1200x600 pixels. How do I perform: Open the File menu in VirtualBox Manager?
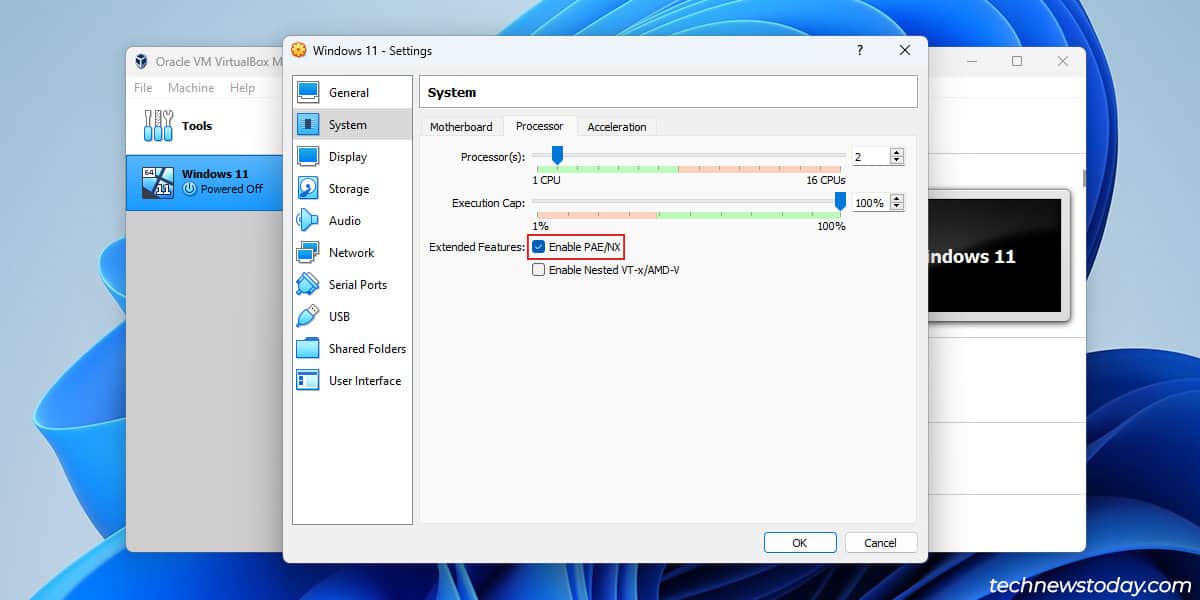click(x=143, y=88)
